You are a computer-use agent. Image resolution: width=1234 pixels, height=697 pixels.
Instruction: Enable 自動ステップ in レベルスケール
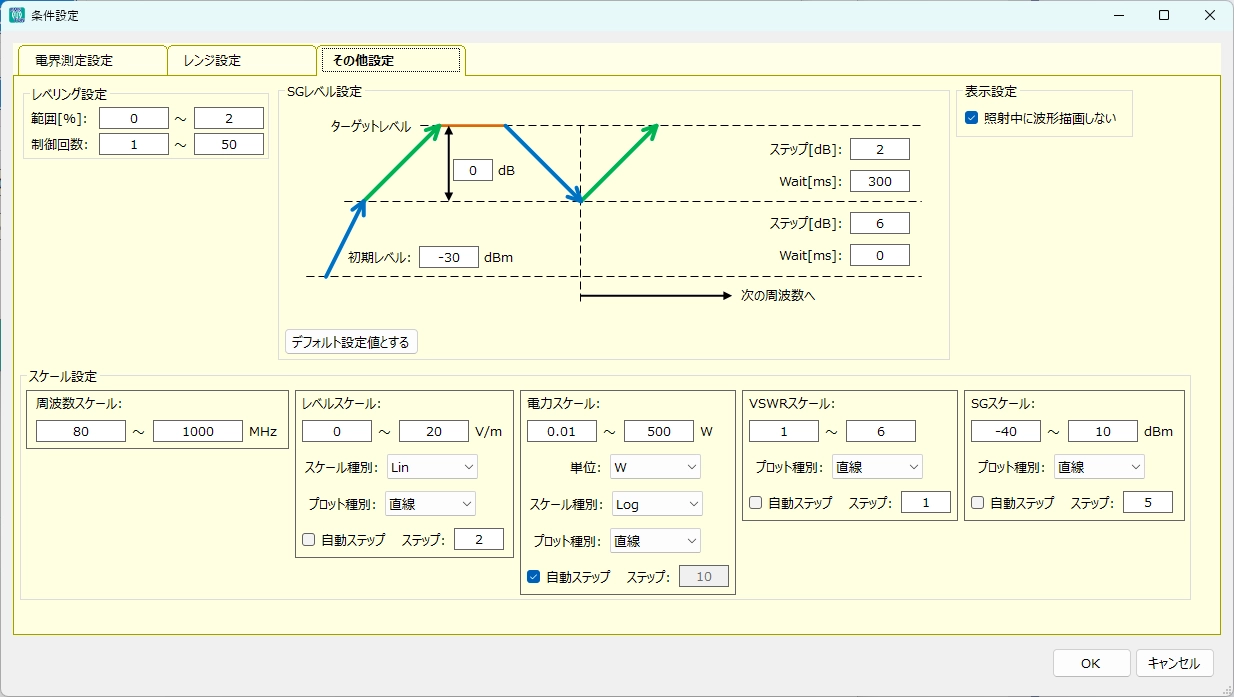[309, 540]
